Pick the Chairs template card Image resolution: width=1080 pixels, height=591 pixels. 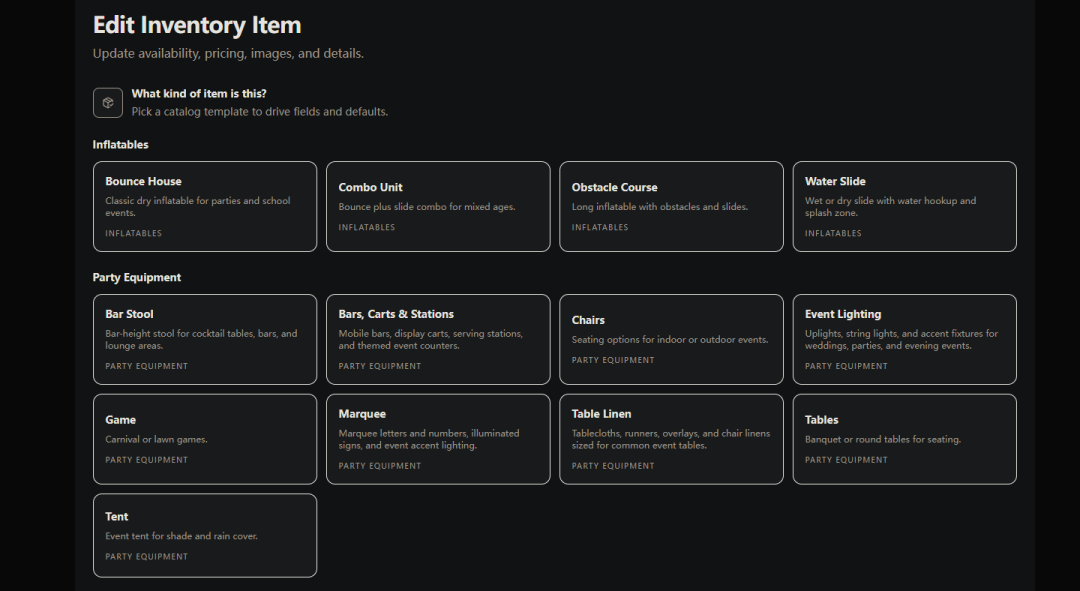click(x=672, y=340)
